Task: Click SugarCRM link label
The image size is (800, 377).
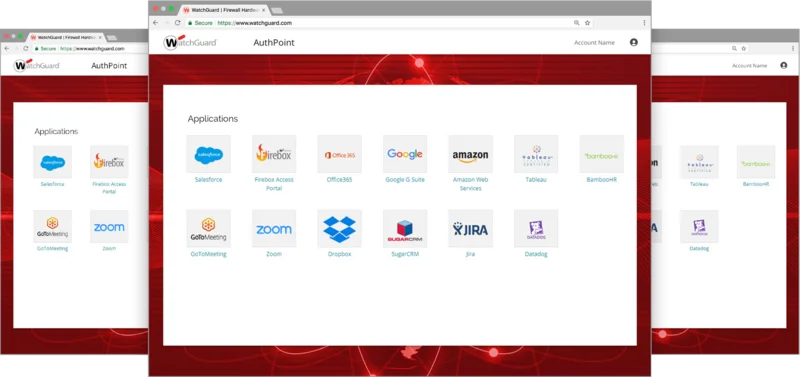Action: click(x=405, y=254)
